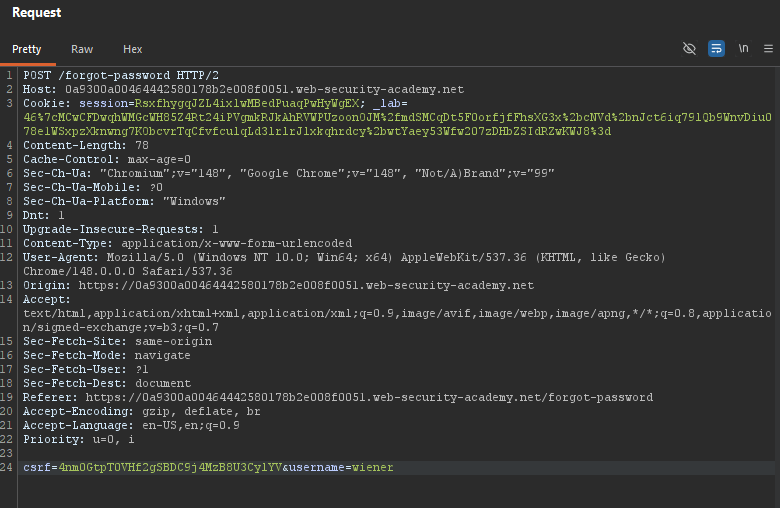Click the User-Agent header line
Viewport: 780px width, 508px height.
click(344, 264)
